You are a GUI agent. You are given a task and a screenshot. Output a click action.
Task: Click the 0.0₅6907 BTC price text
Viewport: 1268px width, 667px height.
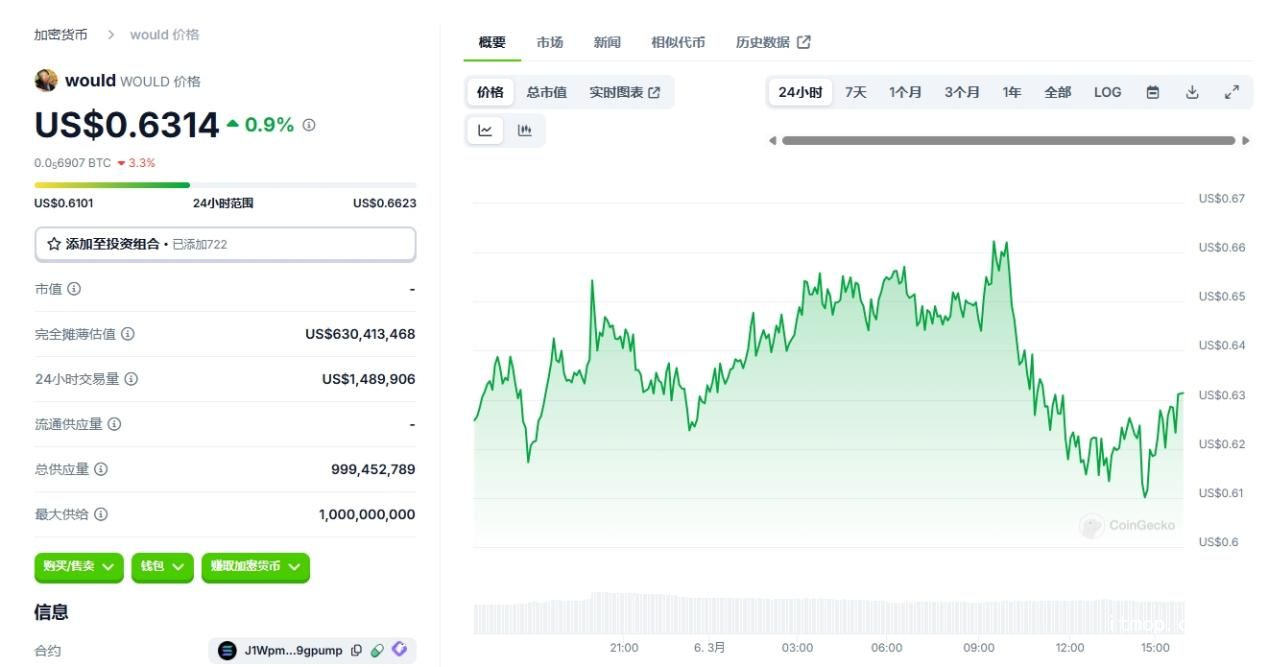73,163
